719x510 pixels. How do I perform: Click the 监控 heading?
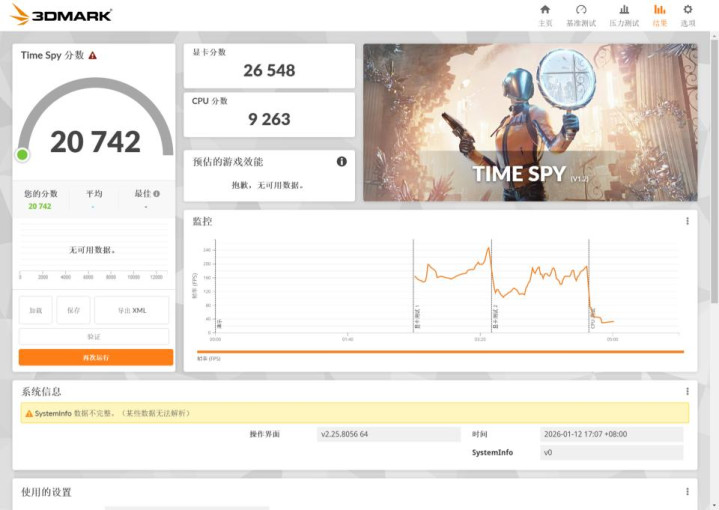point(202,222)
